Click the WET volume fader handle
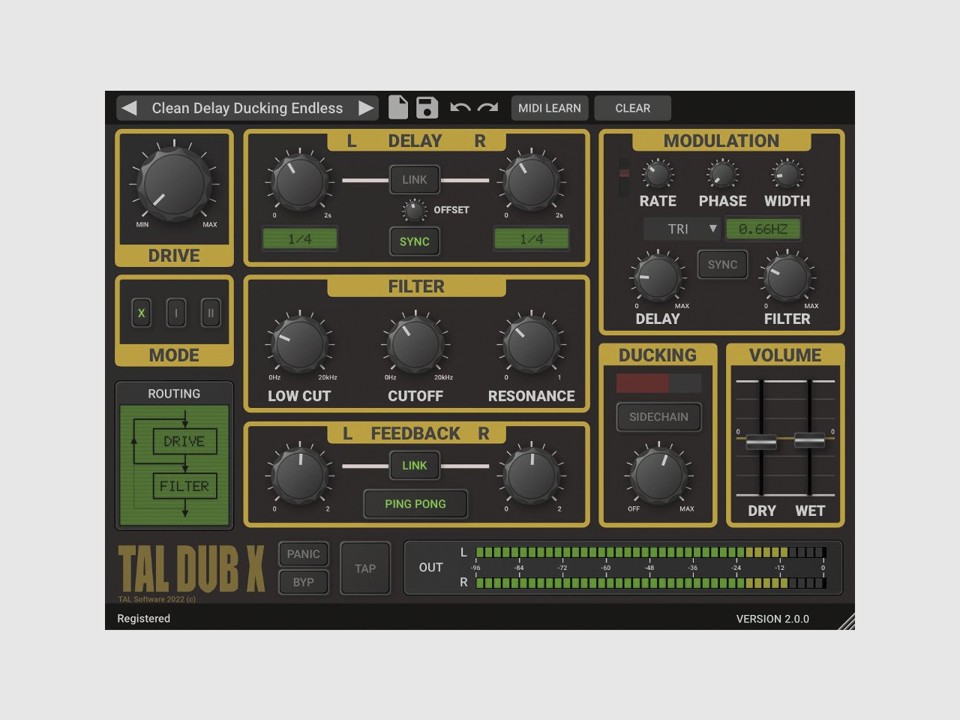Viewport: 960px width, 720px height. [809, 440]
